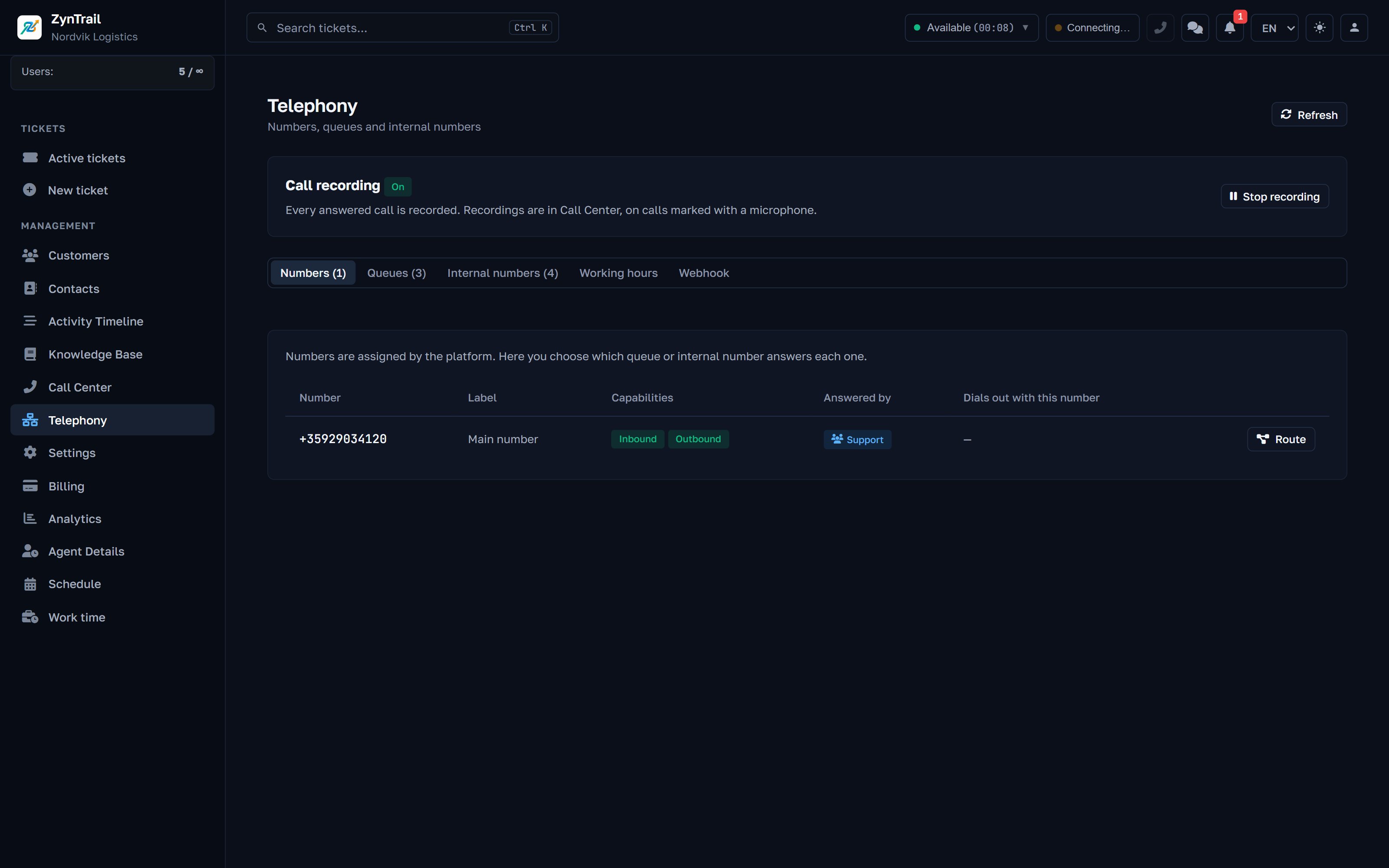
Task: Click the Knowledge Base book icon
Action: pyautogui.click(x=30, y=354)
